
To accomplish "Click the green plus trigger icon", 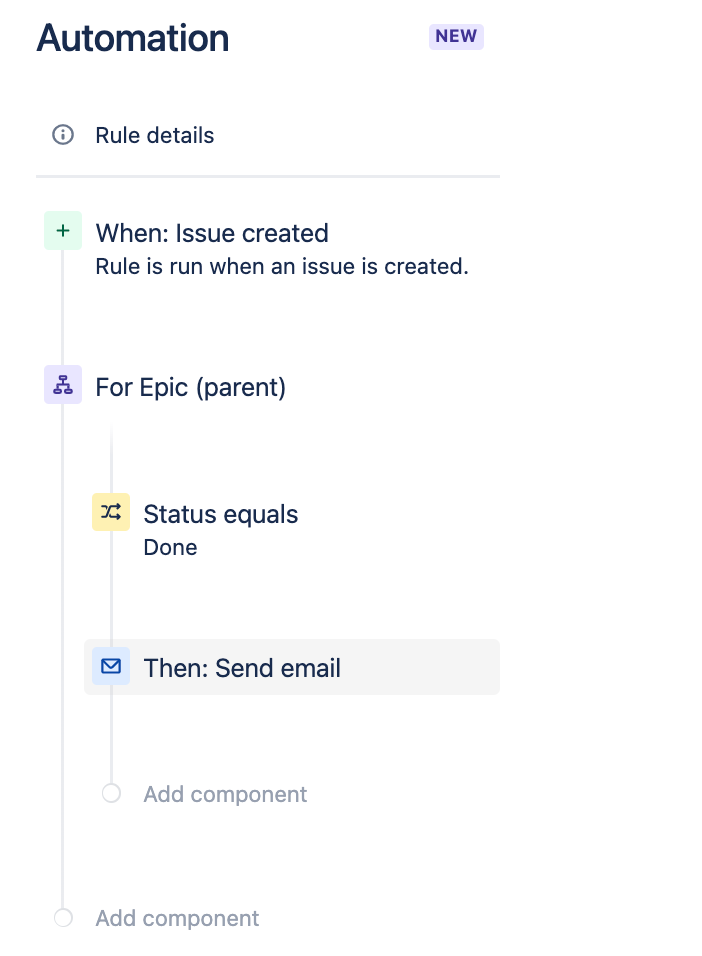I will [63, 231].
